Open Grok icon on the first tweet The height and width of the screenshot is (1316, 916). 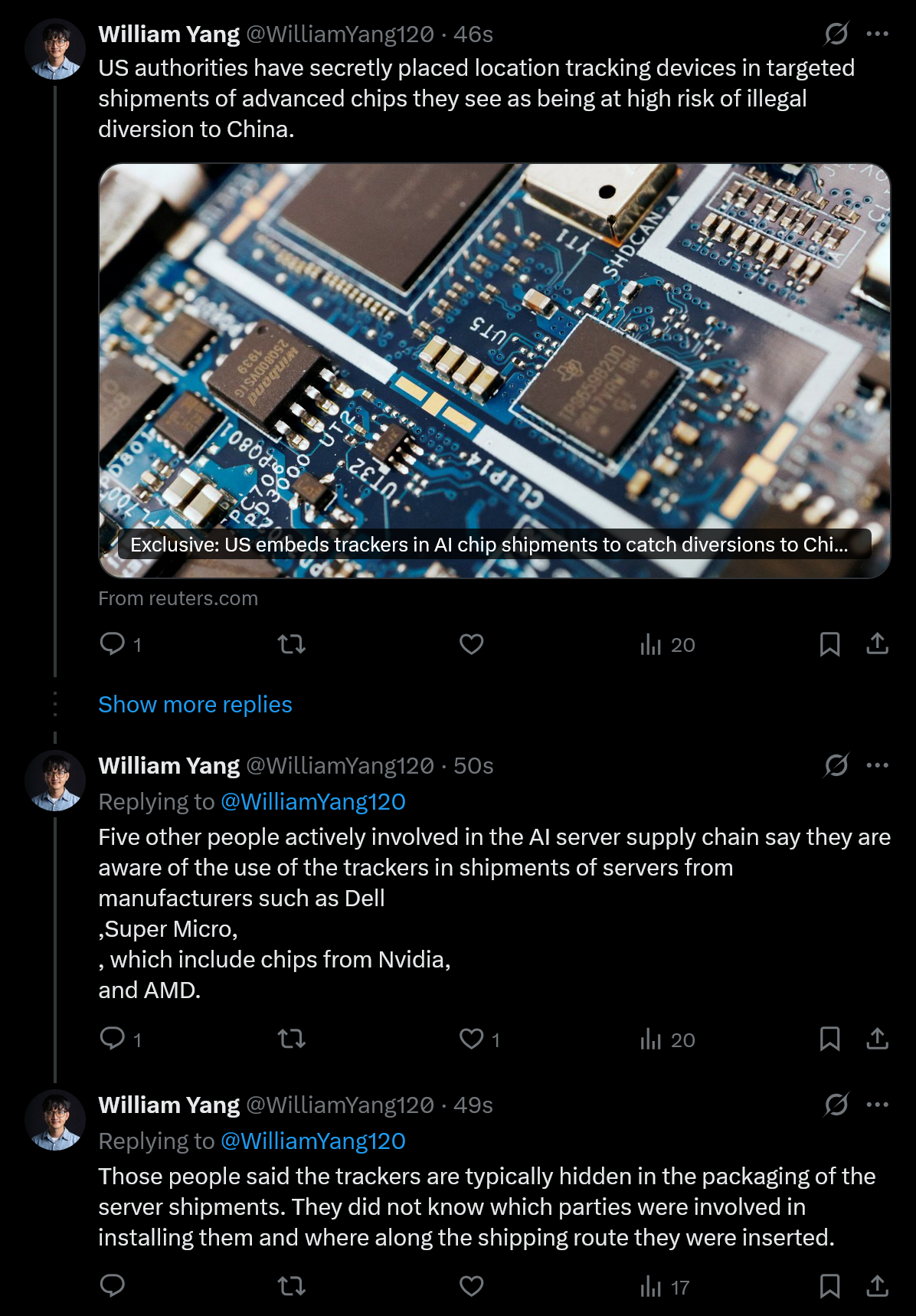coord(836,34)
